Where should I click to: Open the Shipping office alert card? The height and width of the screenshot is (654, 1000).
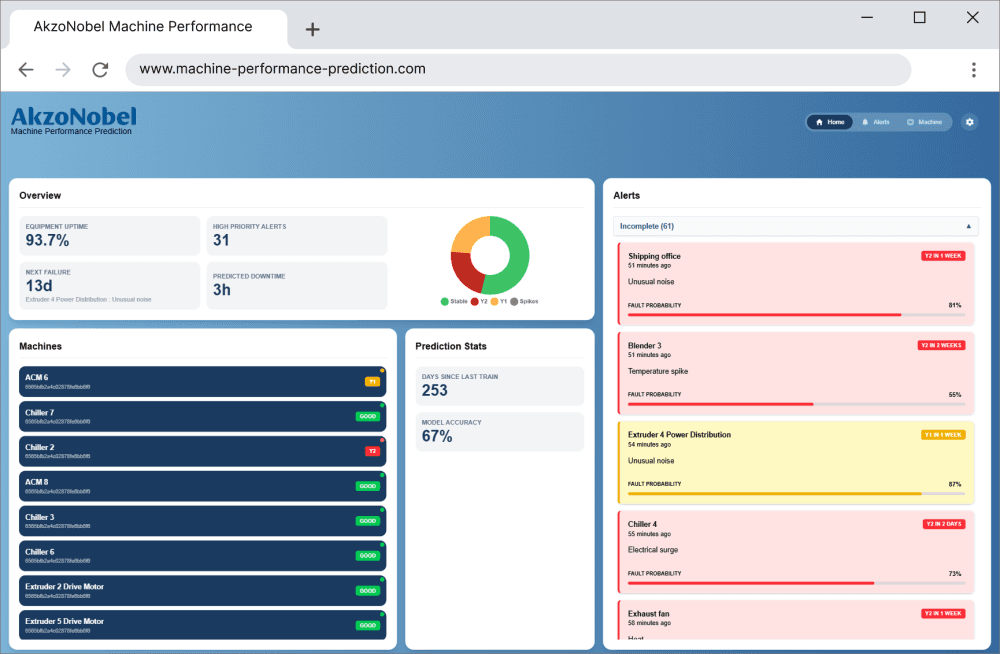pyautogui.click(x=796, y=284)
